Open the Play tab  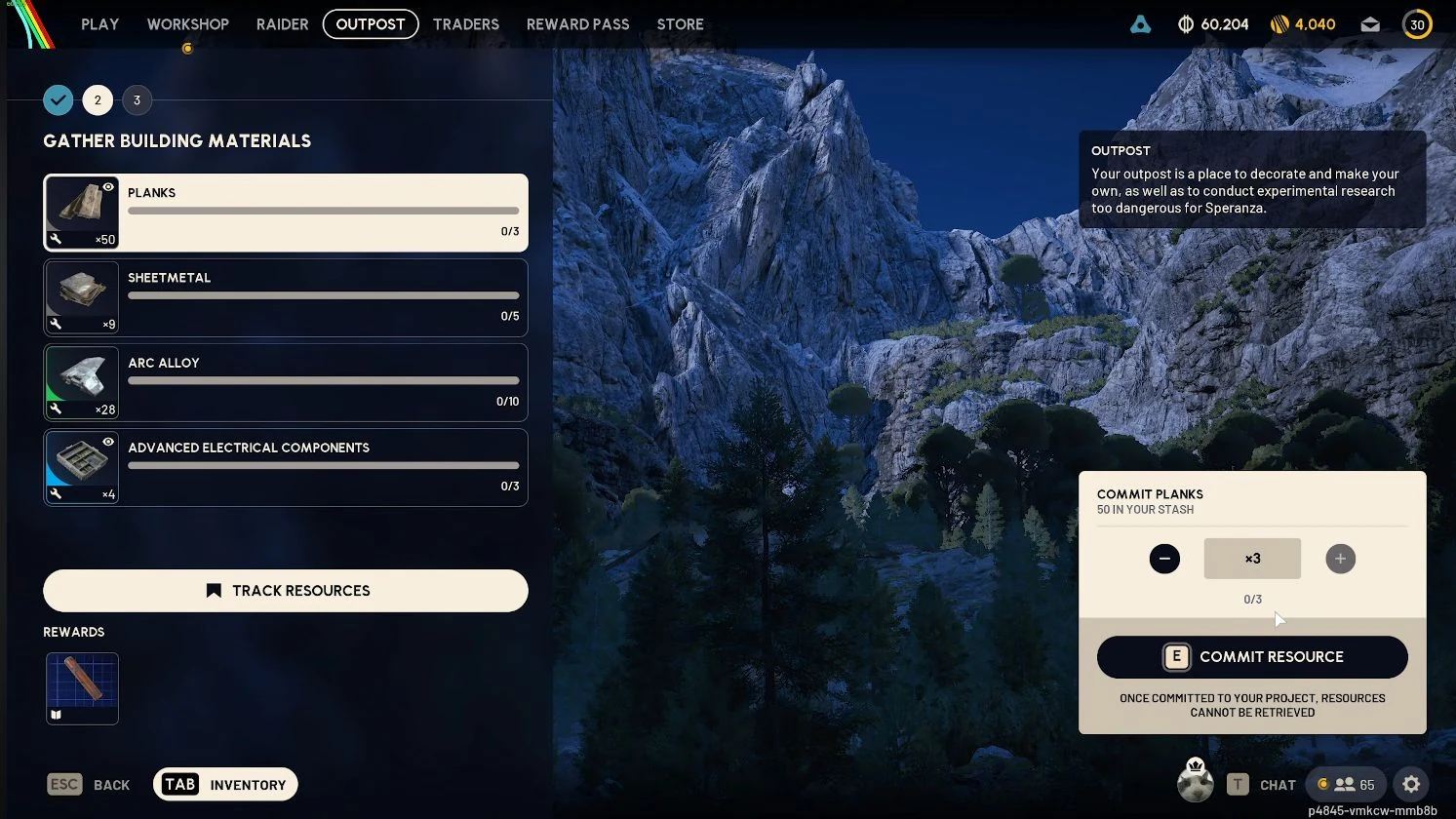(x=100, y=24)
